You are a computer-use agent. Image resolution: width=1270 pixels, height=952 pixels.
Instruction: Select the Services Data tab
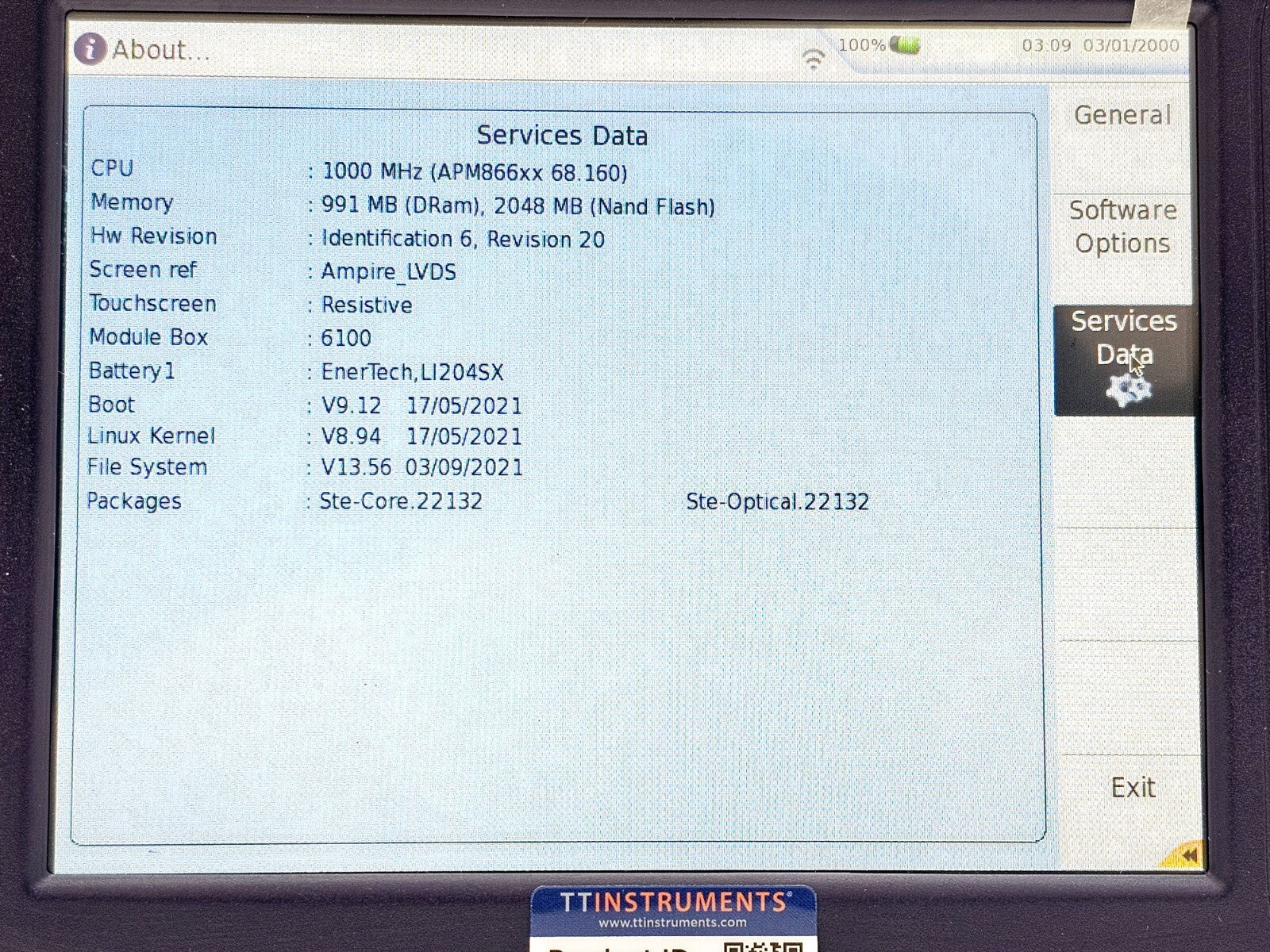point(1123,338)
